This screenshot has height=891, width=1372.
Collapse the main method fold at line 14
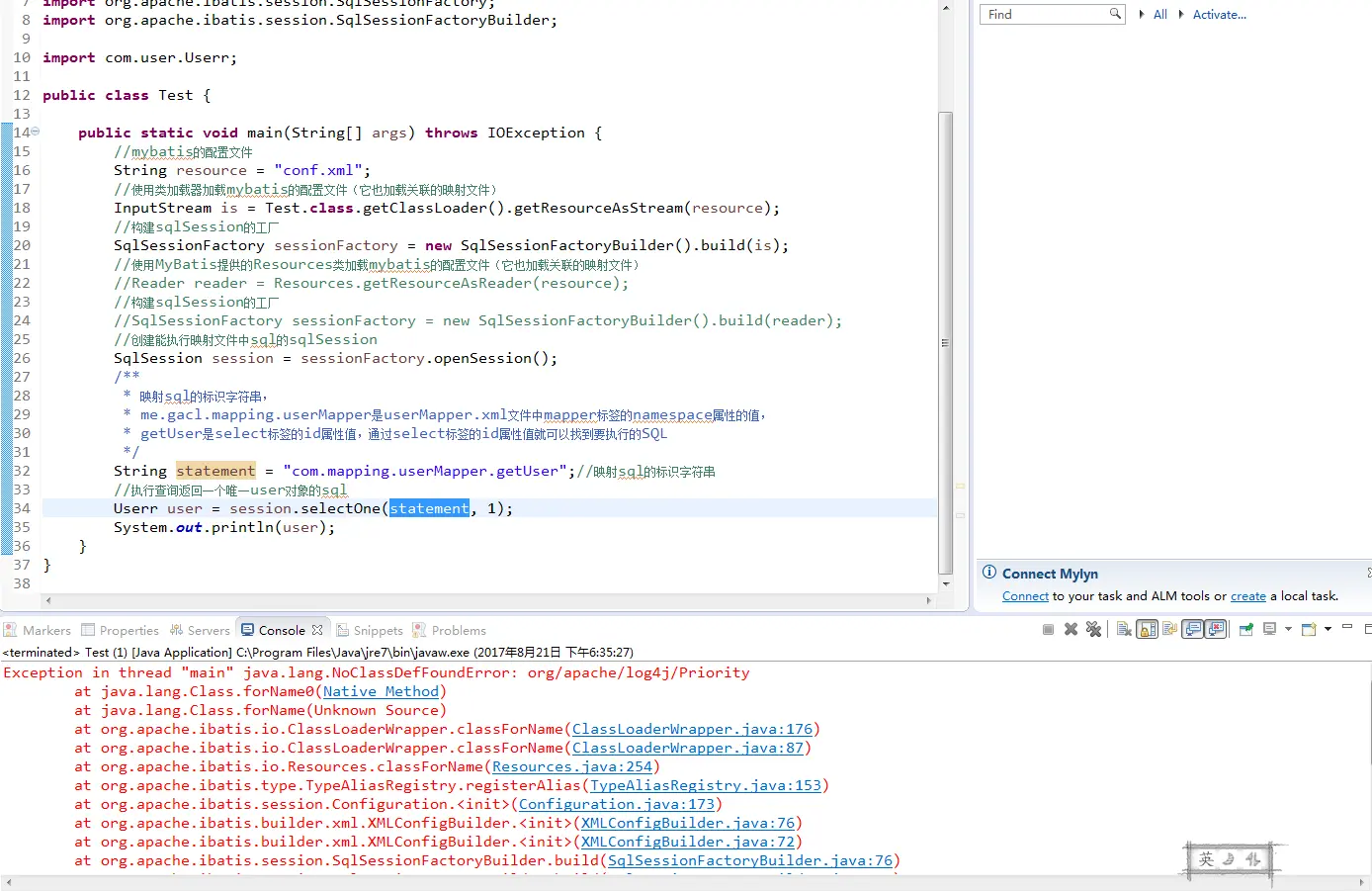(x=36, y=131)
